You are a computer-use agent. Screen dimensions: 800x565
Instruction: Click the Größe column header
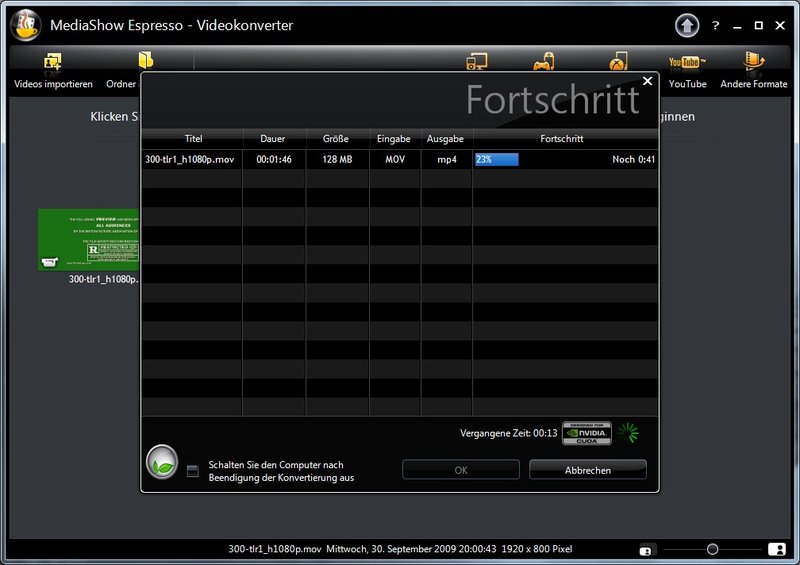point(336,139)
